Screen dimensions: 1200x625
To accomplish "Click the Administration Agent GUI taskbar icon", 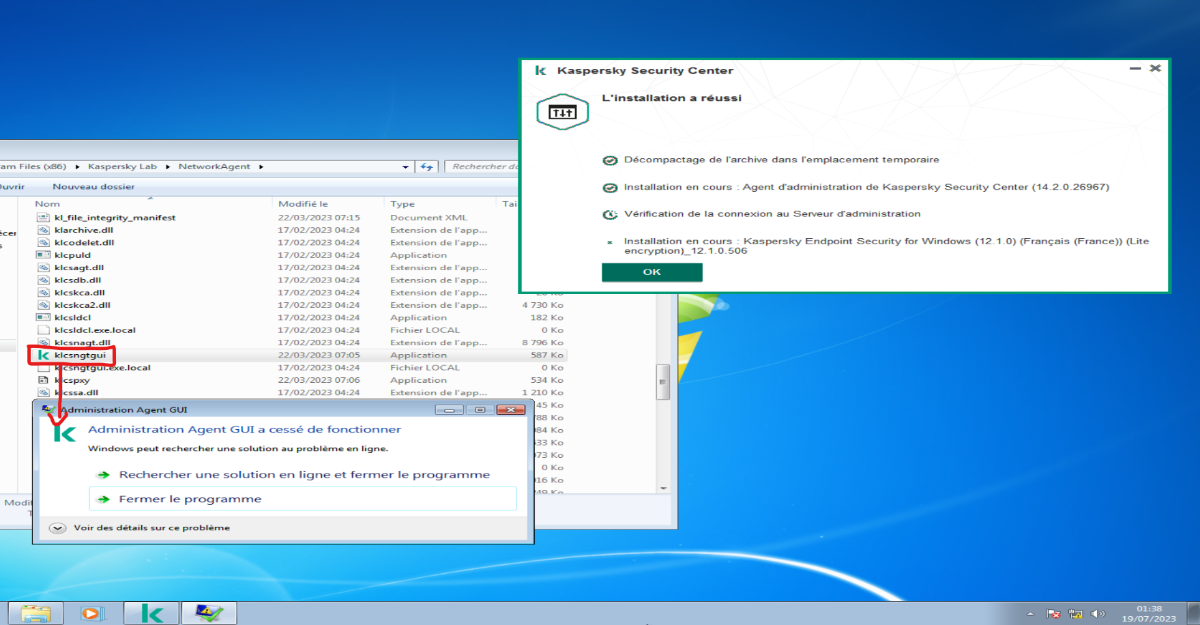I will pos(210,613).
